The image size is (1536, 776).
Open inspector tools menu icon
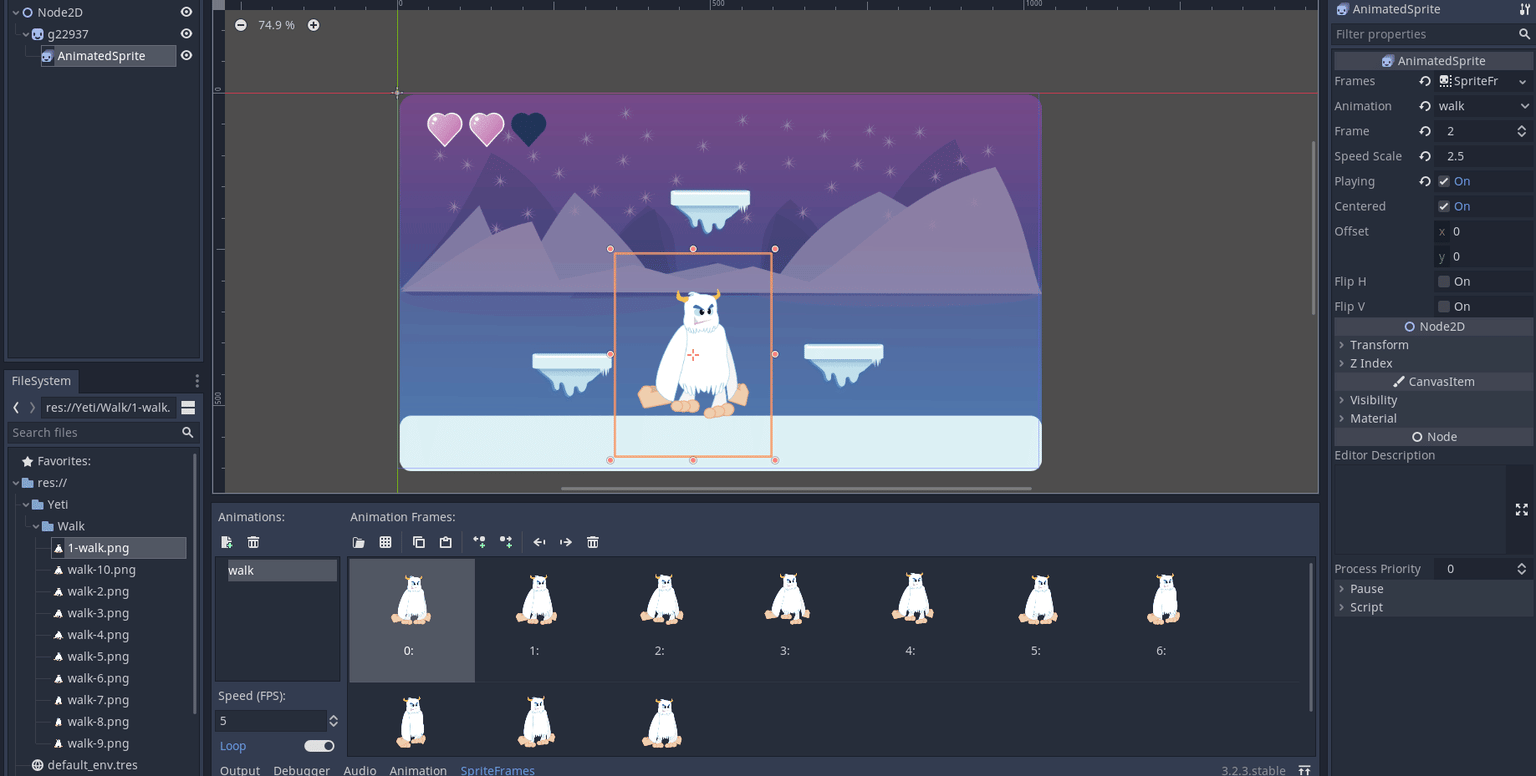tap(1524, 9)
